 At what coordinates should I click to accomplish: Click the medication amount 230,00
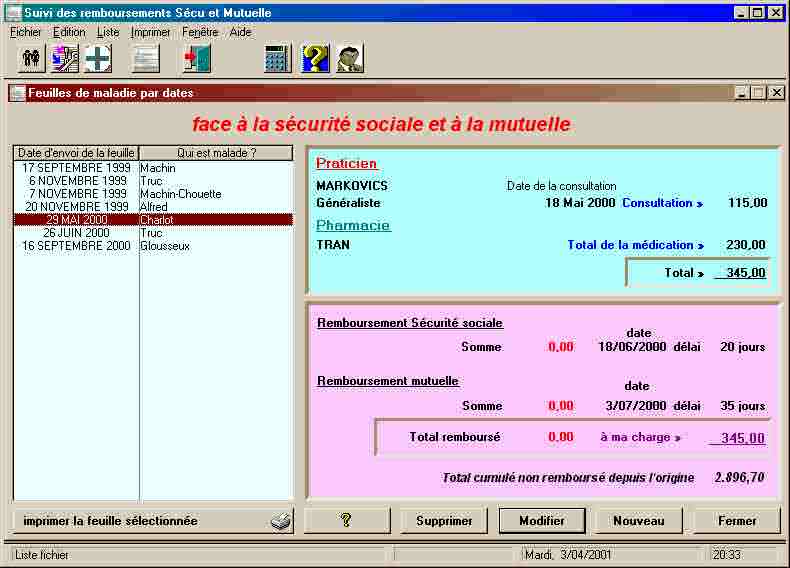746,245
